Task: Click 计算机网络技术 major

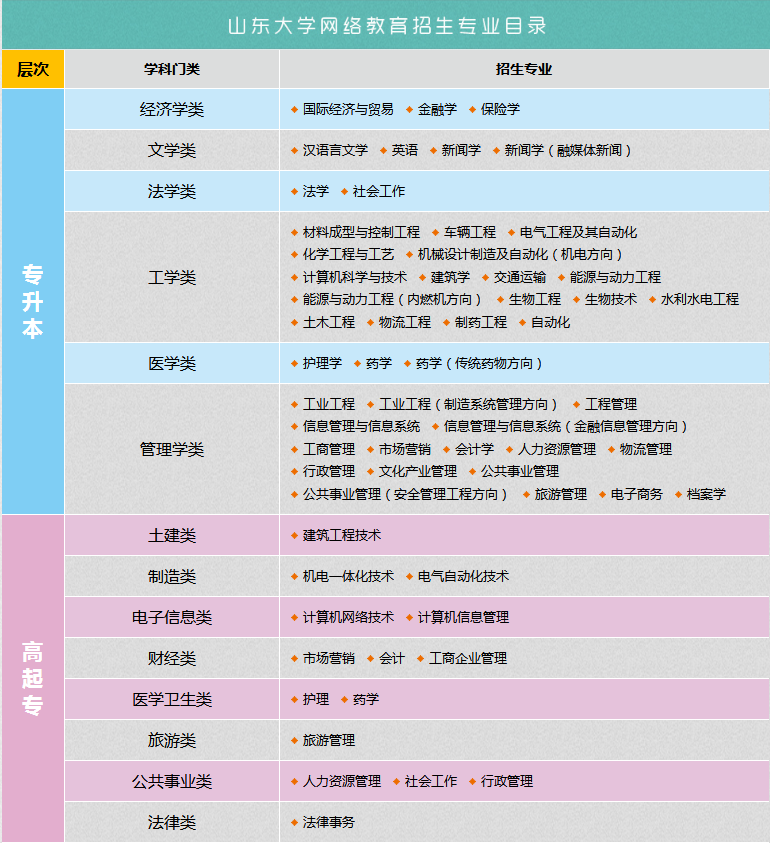Action: [x=348, y=617]
